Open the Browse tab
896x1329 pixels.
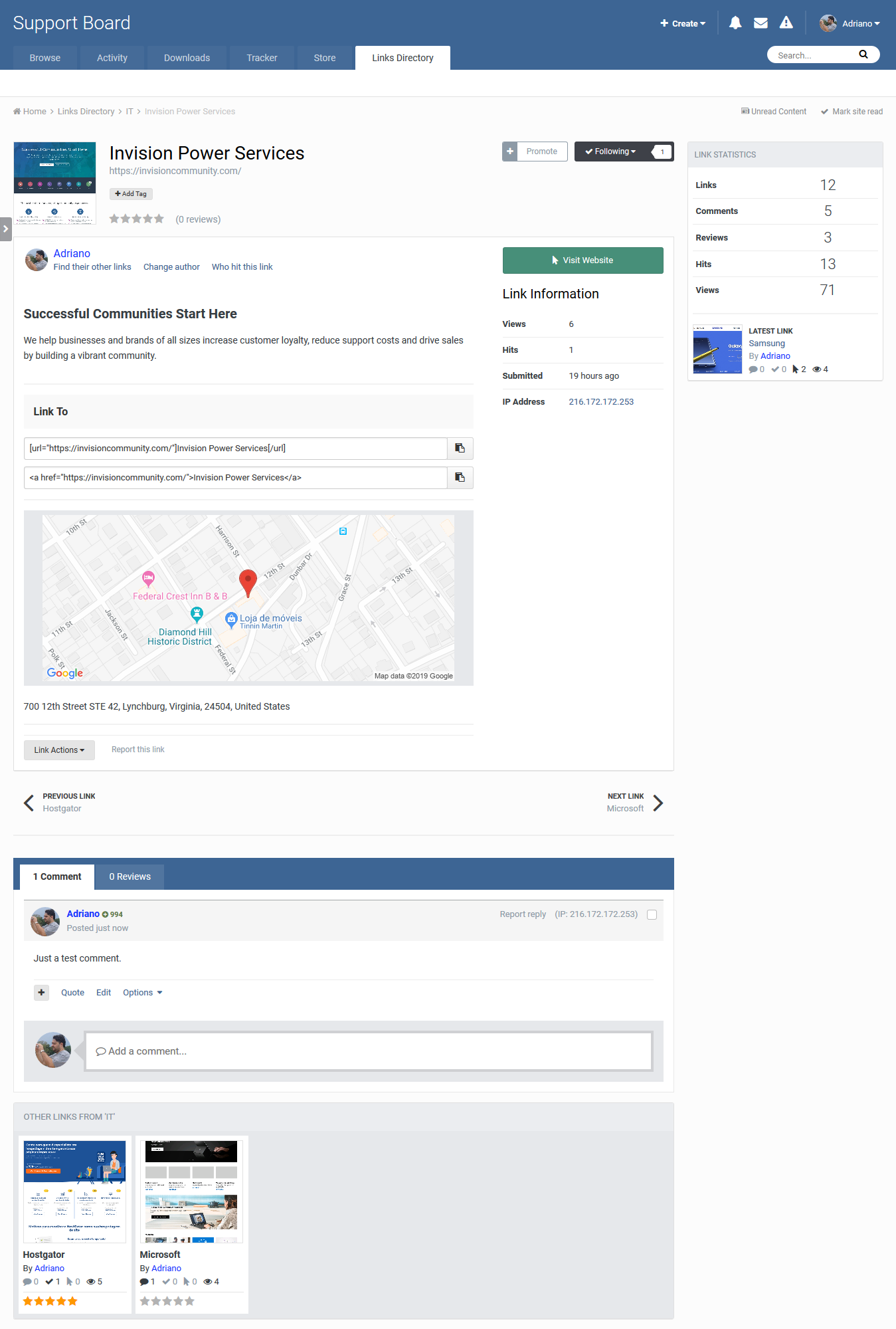pos(45,58)
